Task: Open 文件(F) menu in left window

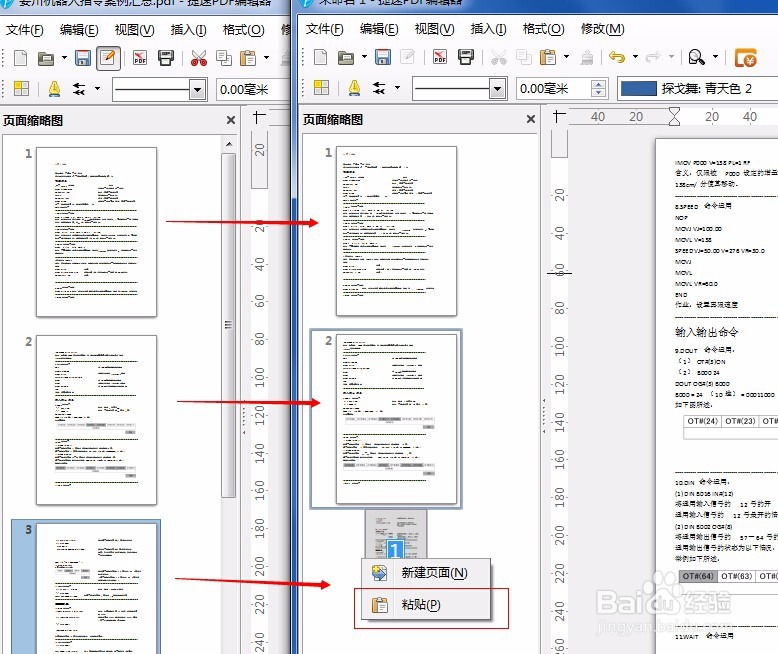Action: [x=24, y=30]
